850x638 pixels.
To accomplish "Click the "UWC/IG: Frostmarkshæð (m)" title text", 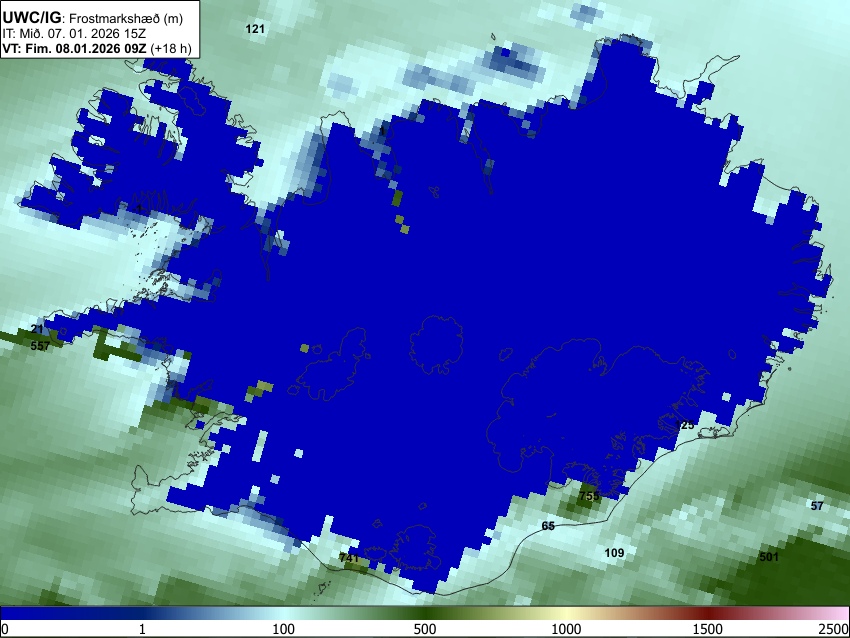I will (93, 18).
